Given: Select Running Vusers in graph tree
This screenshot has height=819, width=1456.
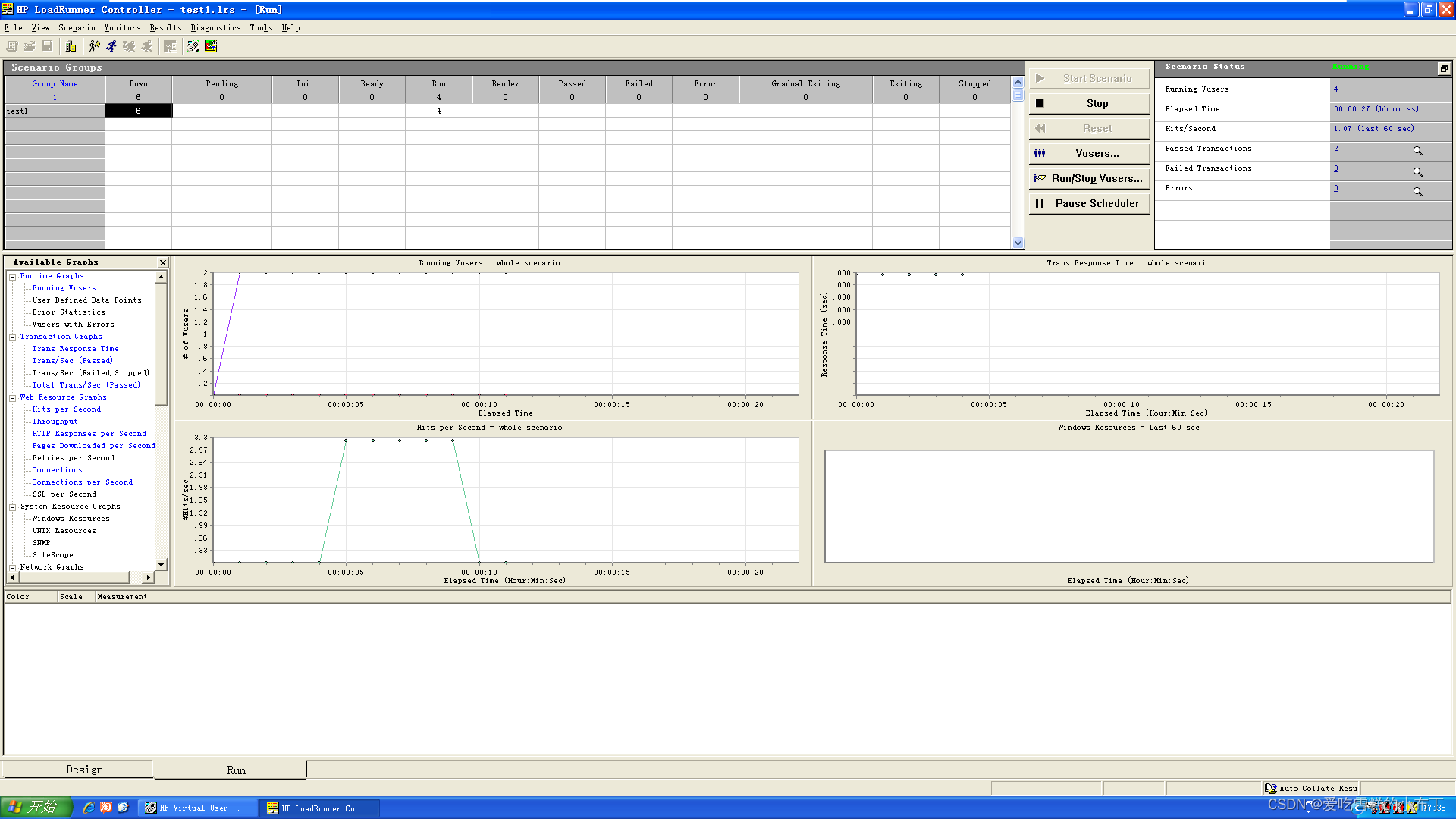Looking at the screenshot, I should [x=64, y=288].
